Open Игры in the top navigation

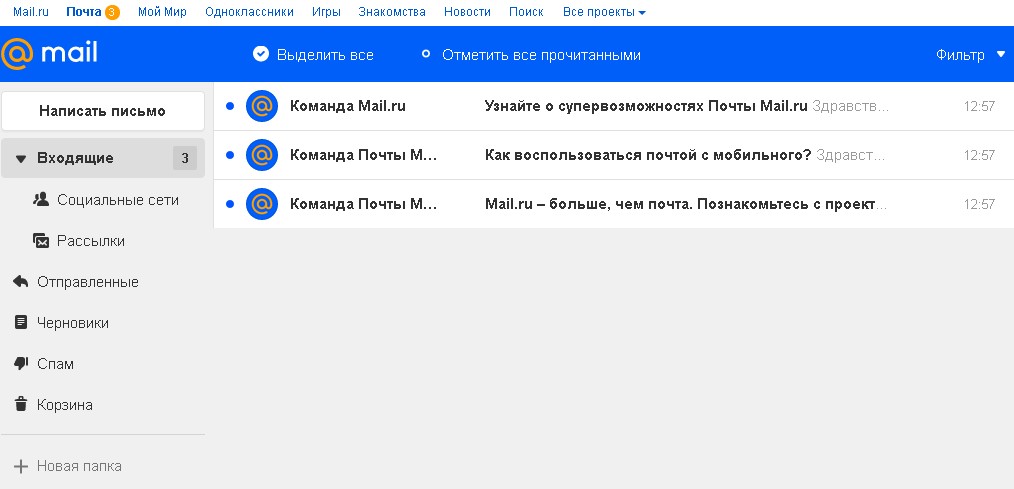[x=326, y=12]
